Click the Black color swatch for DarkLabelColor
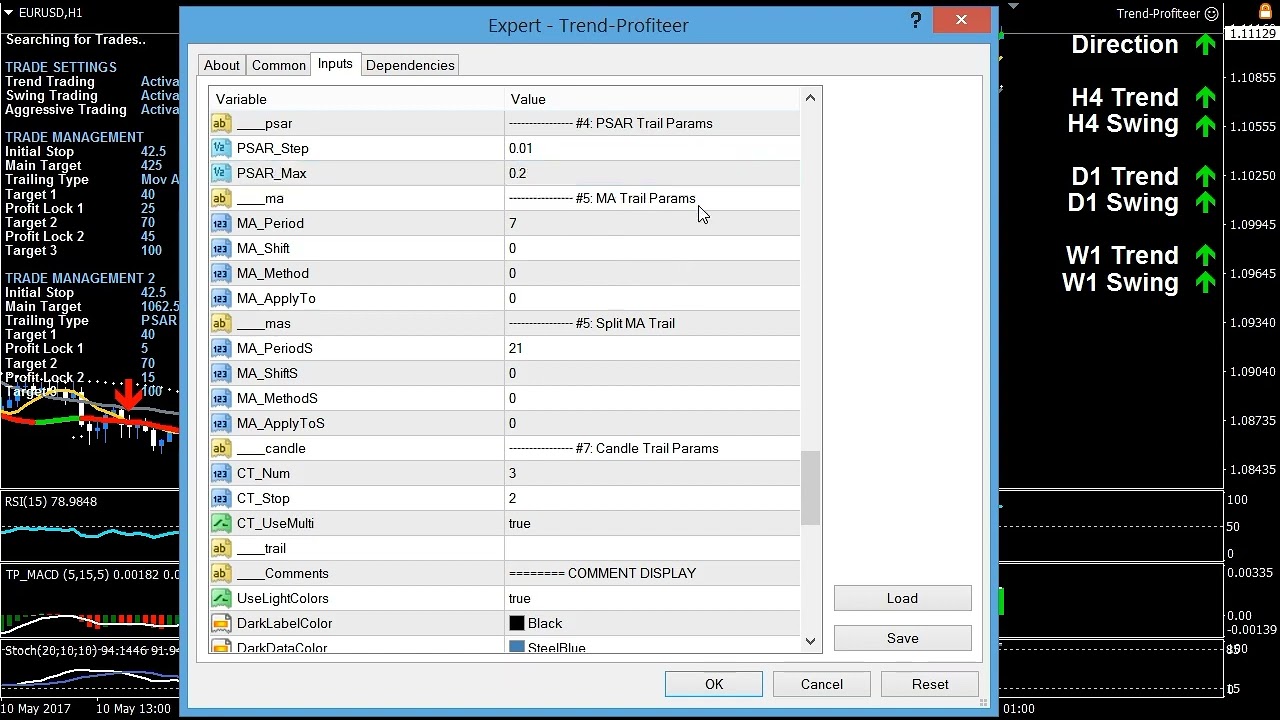 pyautogui.click(x=517, y=623)
